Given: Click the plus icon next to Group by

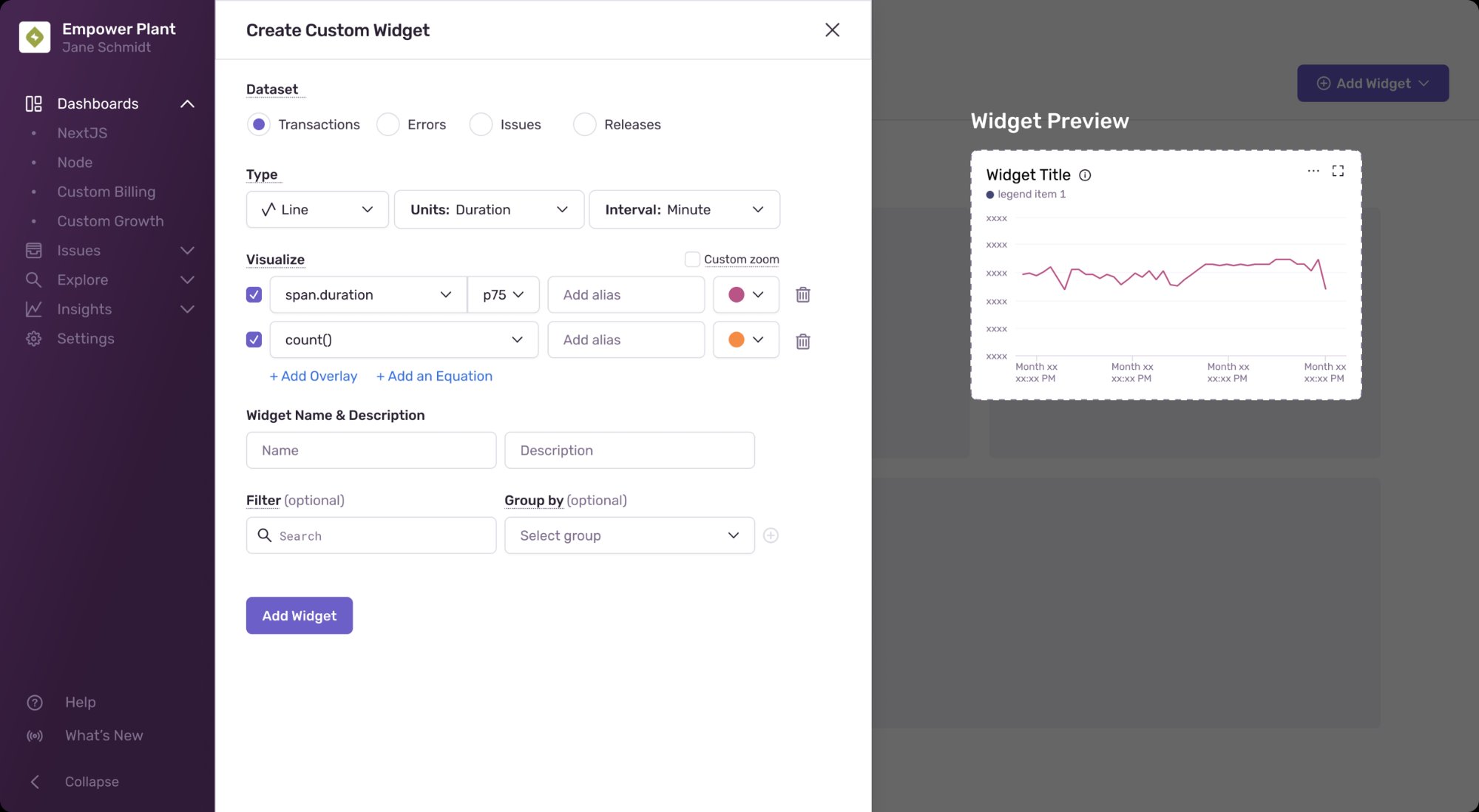Looking at the screenshot, I should pyautogui.click(x=771, y=535).
